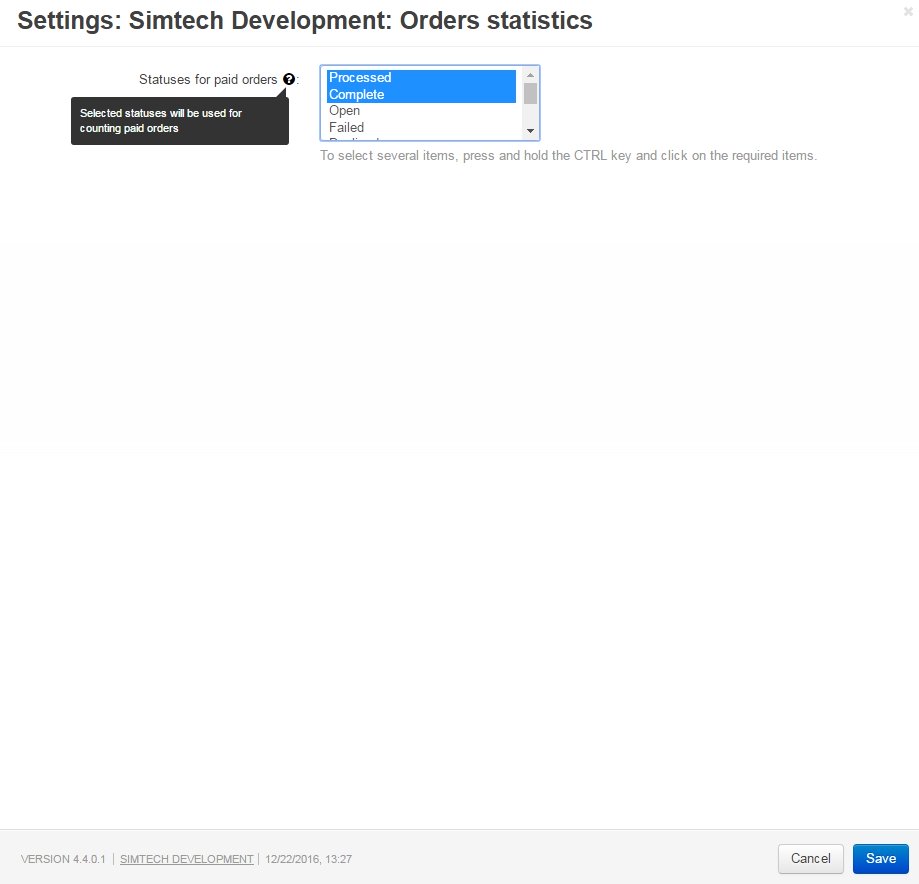Image resolution: width=919 pixels, height=884 pixels.
Task: Click the Version 4.4.0.1 footer text
Action: click(63, 859)
